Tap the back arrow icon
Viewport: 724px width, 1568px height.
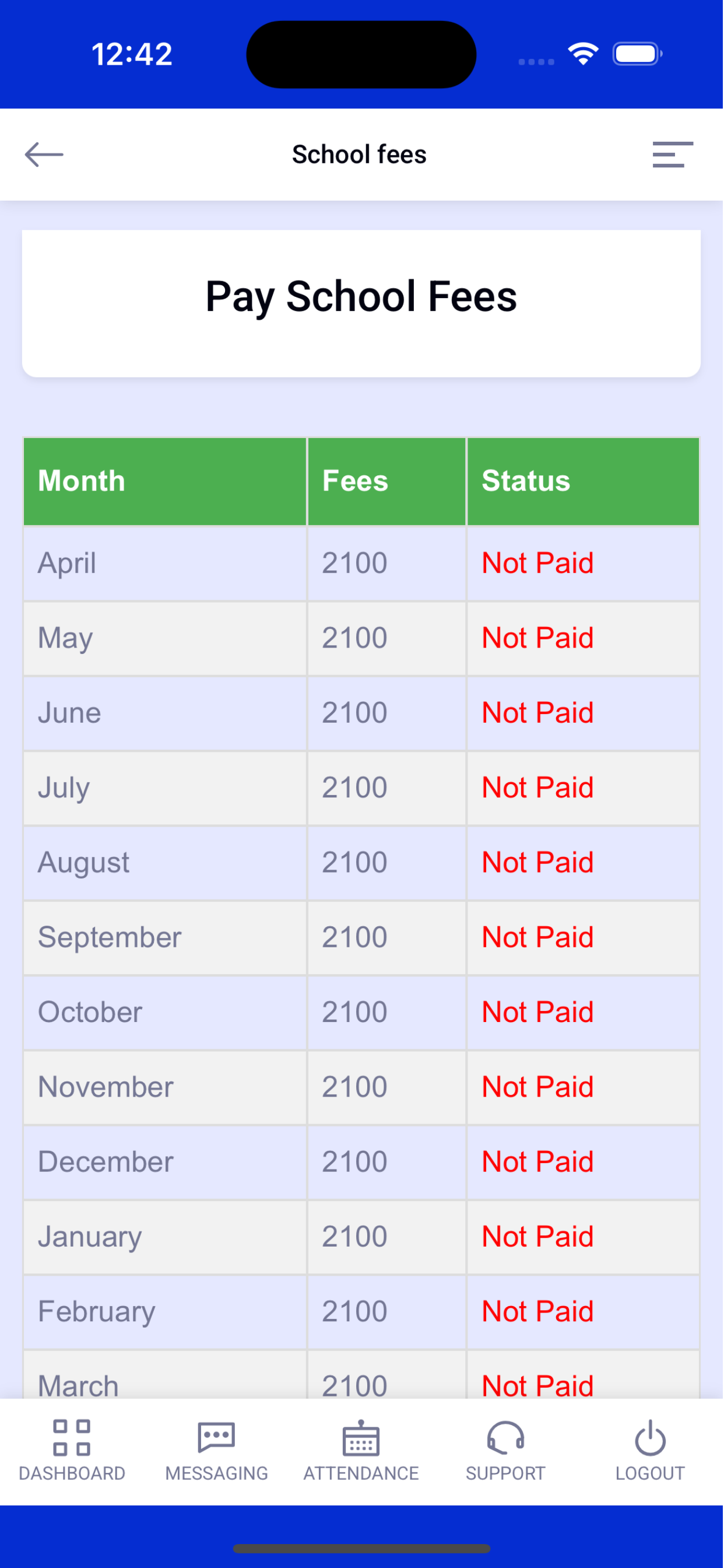44,155
